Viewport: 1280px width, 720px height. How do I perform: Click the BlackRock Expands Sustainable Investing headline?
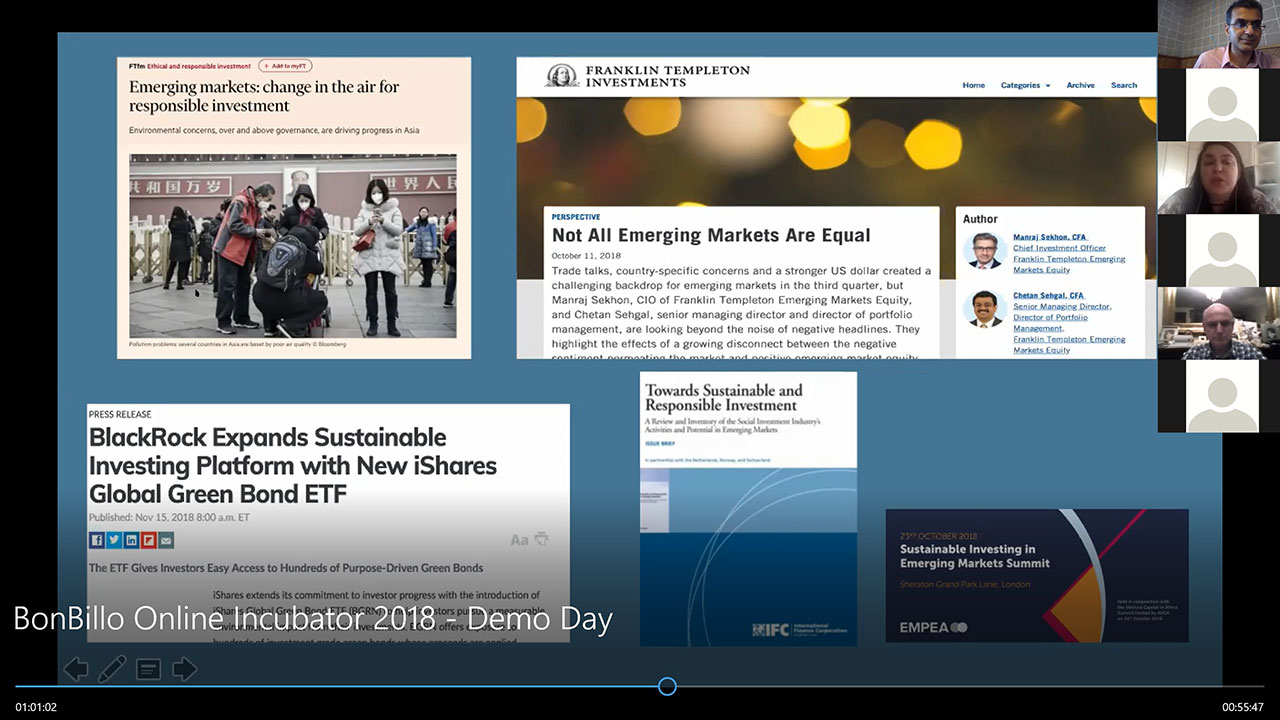(293, 466)
